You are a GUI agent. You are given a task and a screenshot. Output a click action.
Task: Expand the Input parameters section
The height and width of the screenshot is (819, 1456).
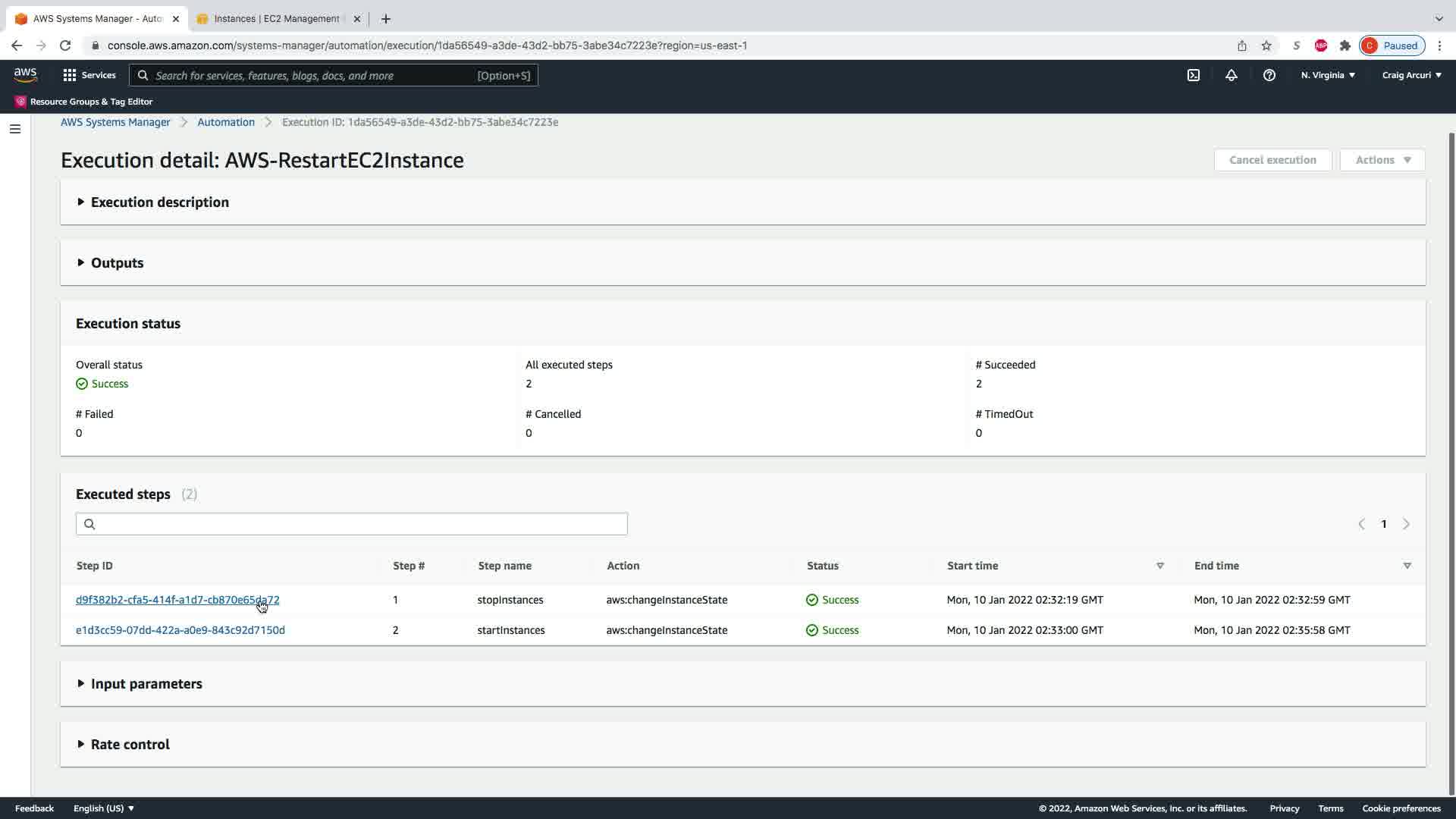tap(146, 684)
